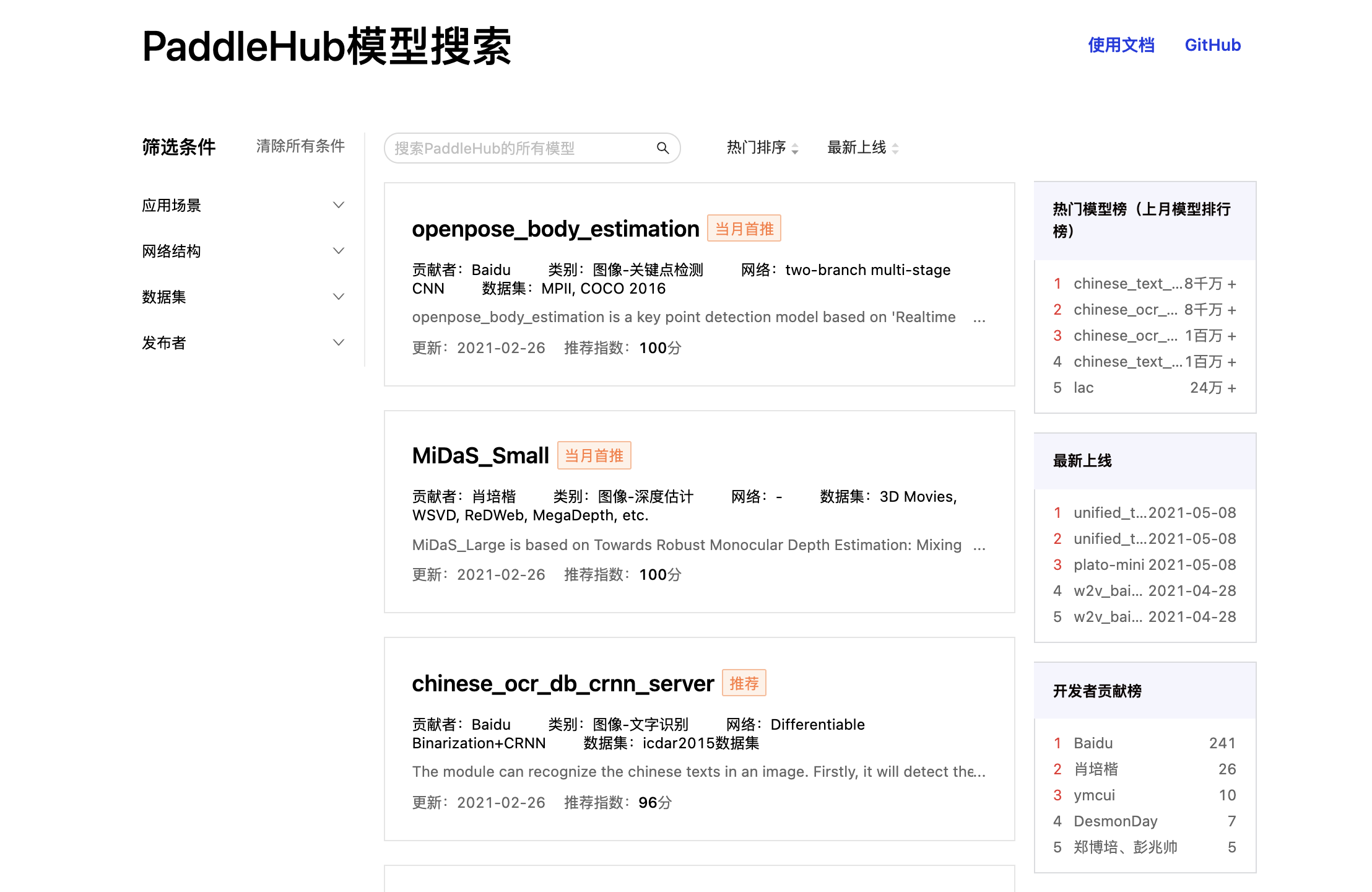Select lac in the hot models ranking
This screenshot has width=1372, height=892.
pos(1083,388)
